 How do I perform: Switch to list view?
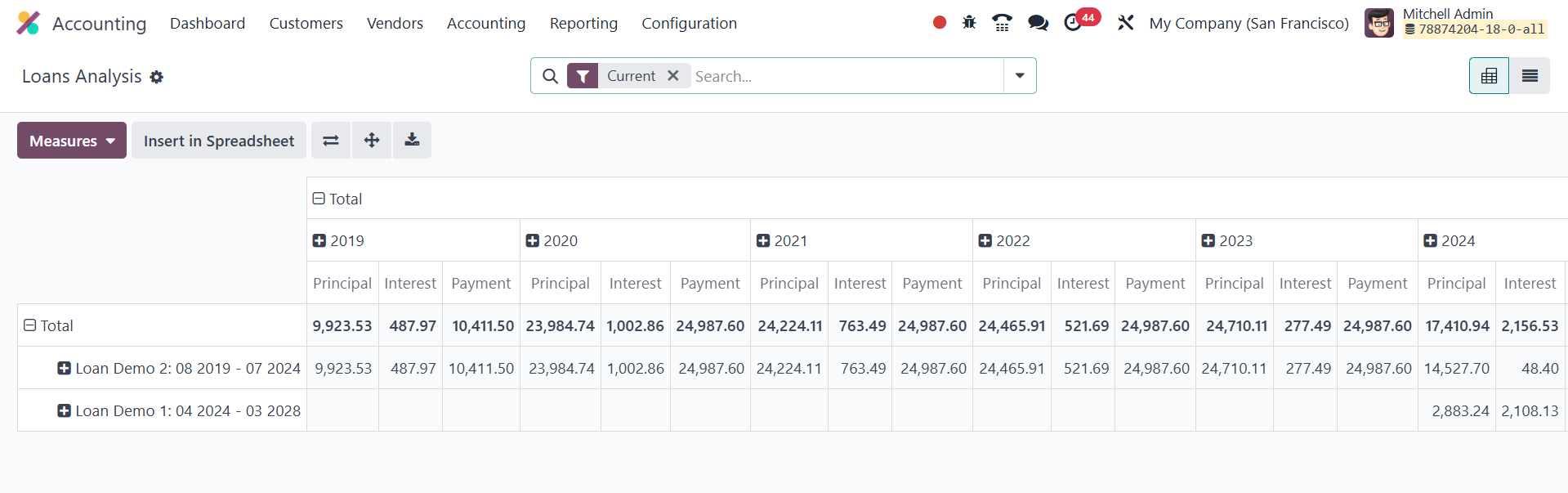[1530, 76]
